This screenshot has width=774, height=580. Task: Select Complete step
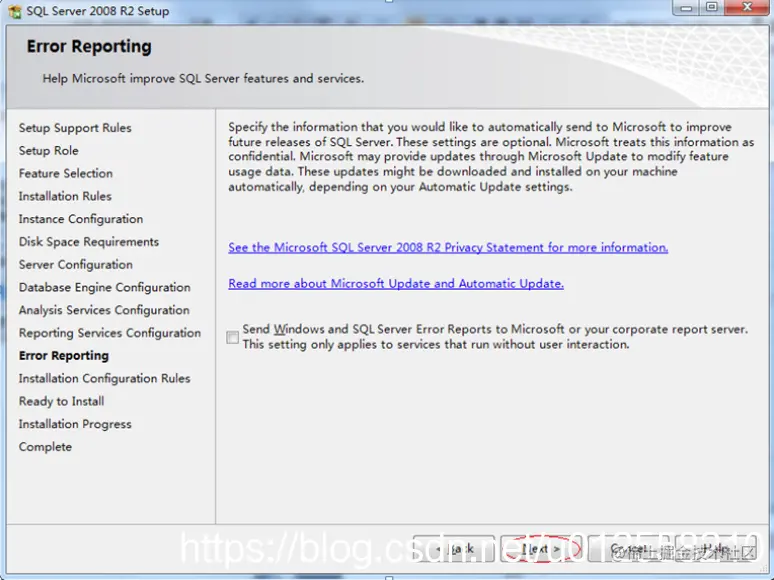45,447
